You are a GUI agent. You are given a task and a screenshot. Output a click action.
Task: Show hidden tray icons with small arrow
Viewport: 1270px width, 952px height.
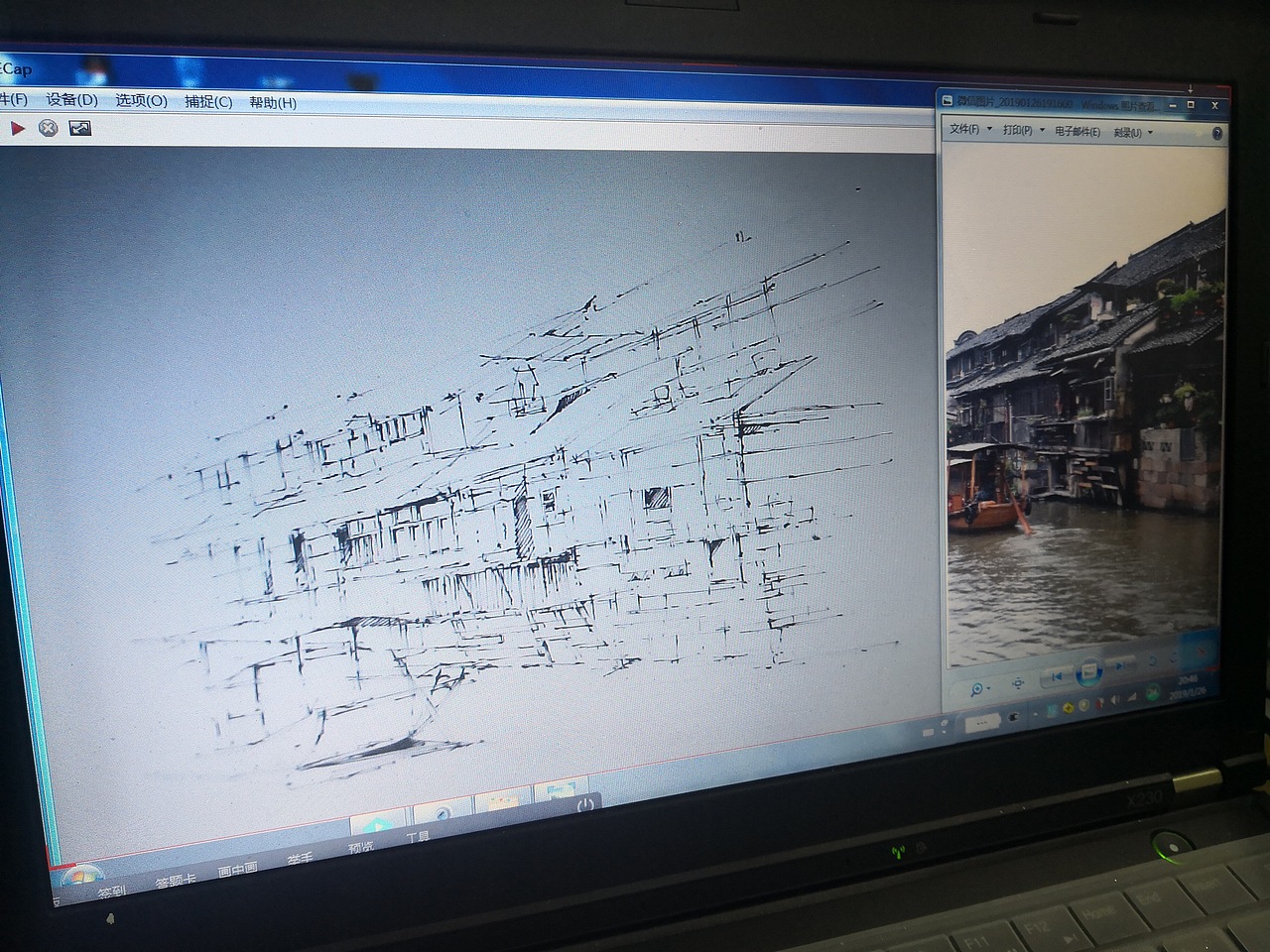(1035, 714)
